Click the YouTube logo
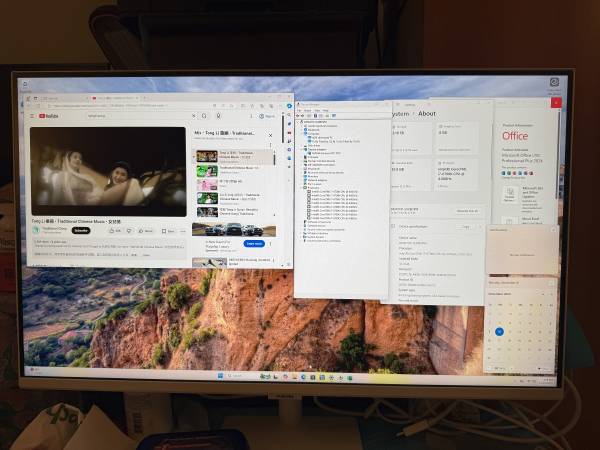 click(x=46, y=116)
